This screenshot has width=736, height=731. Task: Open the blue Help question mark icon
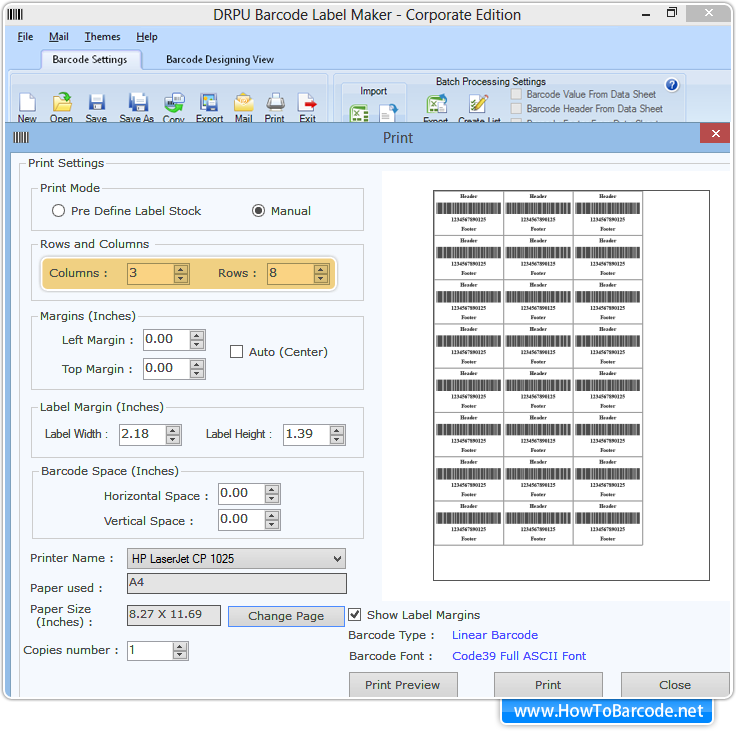(672, 85)
